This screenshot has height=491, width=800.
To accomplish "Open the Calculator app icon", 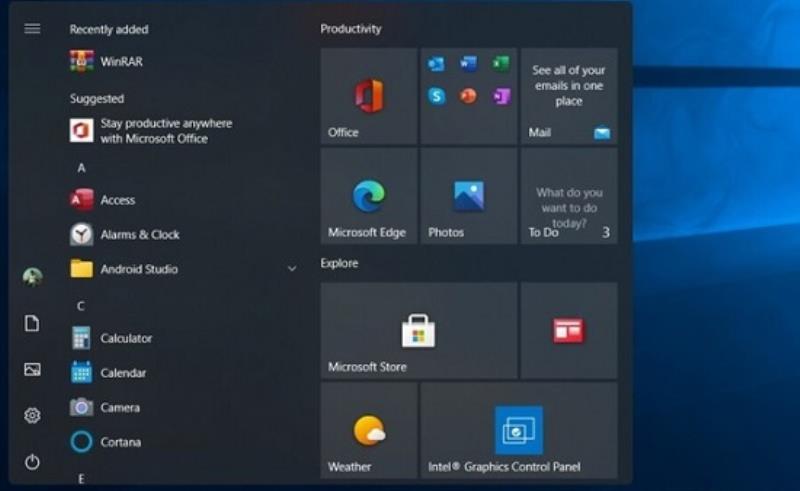I will tap(82, 338).
